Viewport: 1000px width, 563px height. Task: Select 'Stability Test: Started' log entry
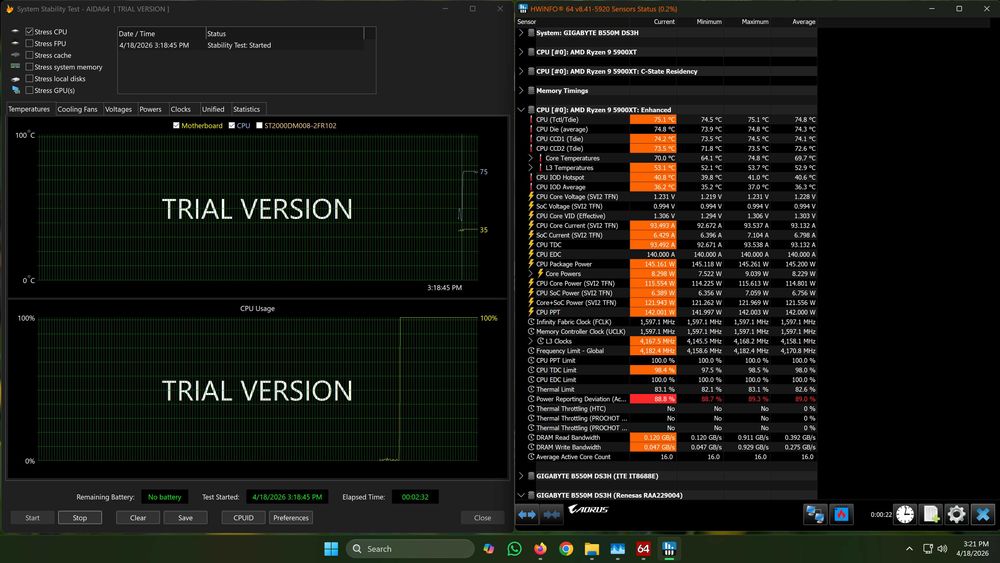coord(241,45)
